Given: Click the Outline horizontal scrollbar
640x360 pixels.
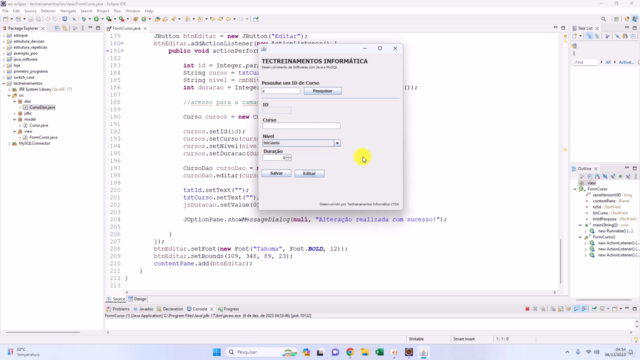Looking at the screenshot, I should click(x=604, y=300).
